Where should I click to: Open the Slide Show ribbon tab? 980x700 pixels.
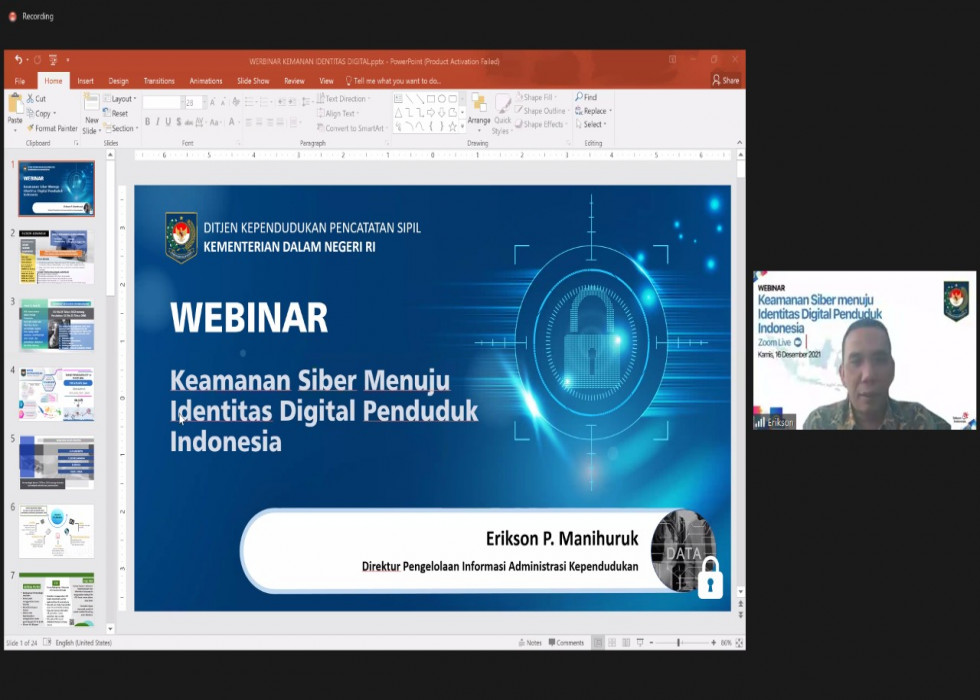pos(253,81)
